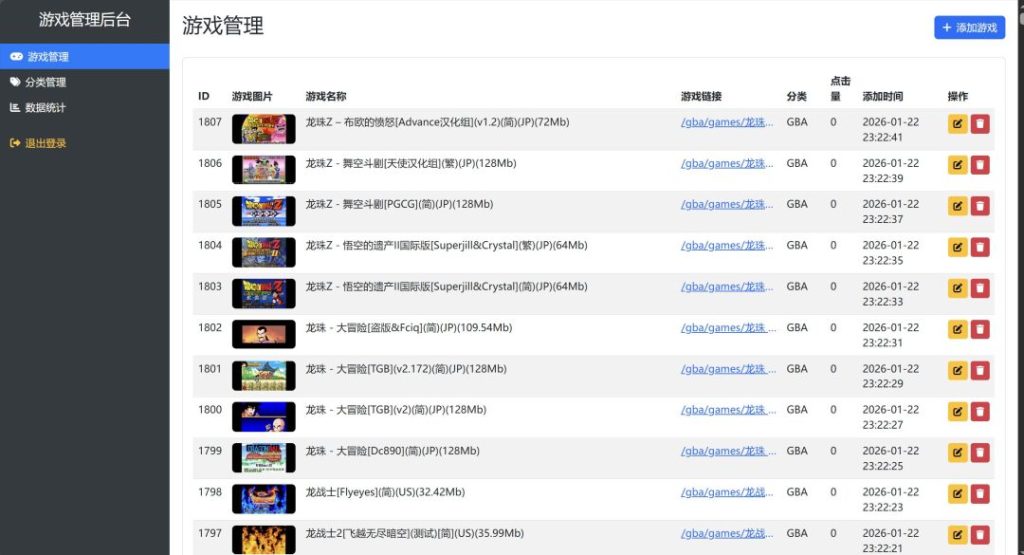The width and height of the screenshot is (1024, 555).
Task: Delete game row 1807
Action: 980,124
